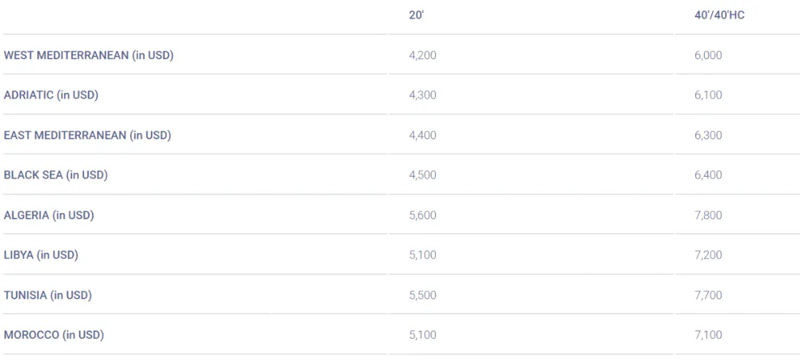Screen dimensions: 800x362
Task: Click the 5,600 Algeria 20' rate
Action: pyautogui.click(x=422, y=215)
